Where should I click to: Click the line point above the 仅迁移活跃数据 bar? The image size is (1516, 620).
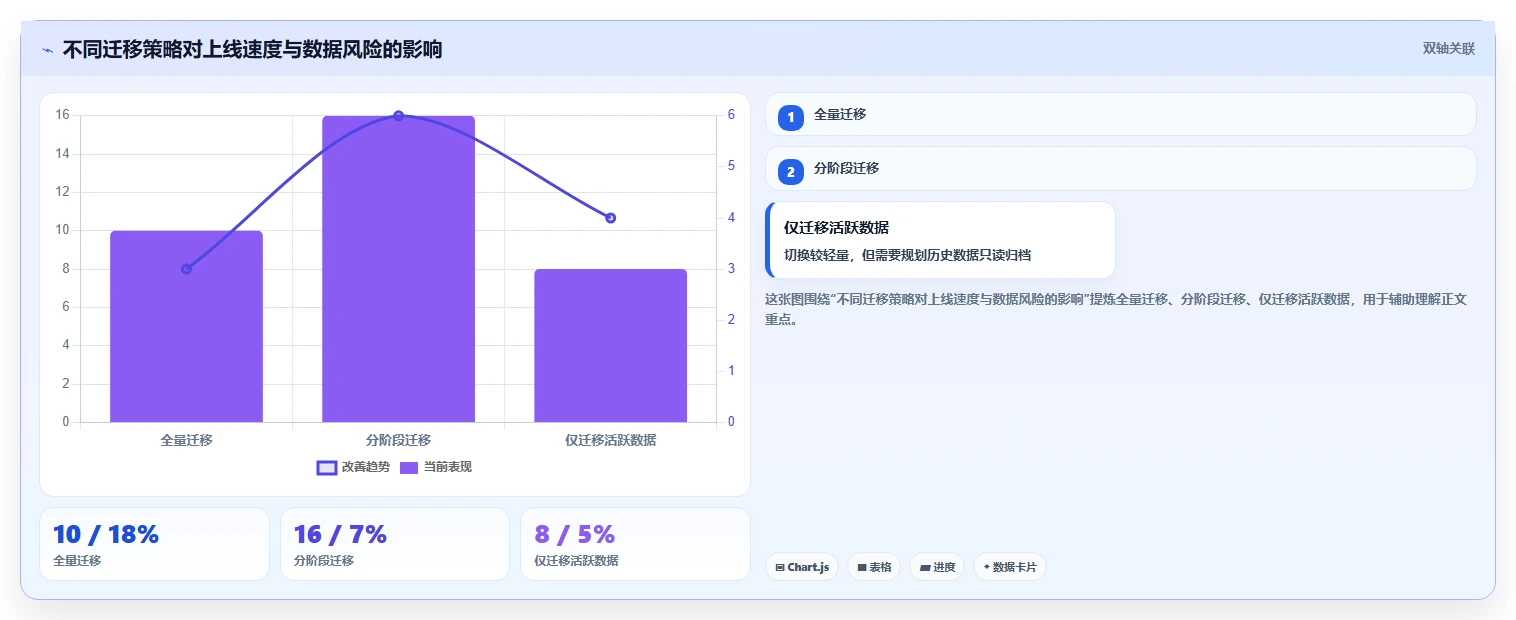(610, 218)
